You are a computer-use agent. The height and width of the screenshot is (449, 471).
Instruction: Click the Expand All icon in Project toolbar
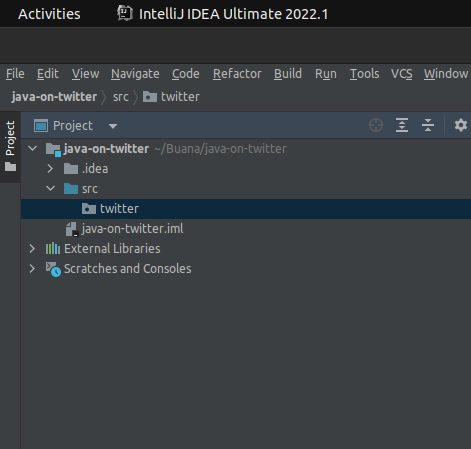point(402,125)
